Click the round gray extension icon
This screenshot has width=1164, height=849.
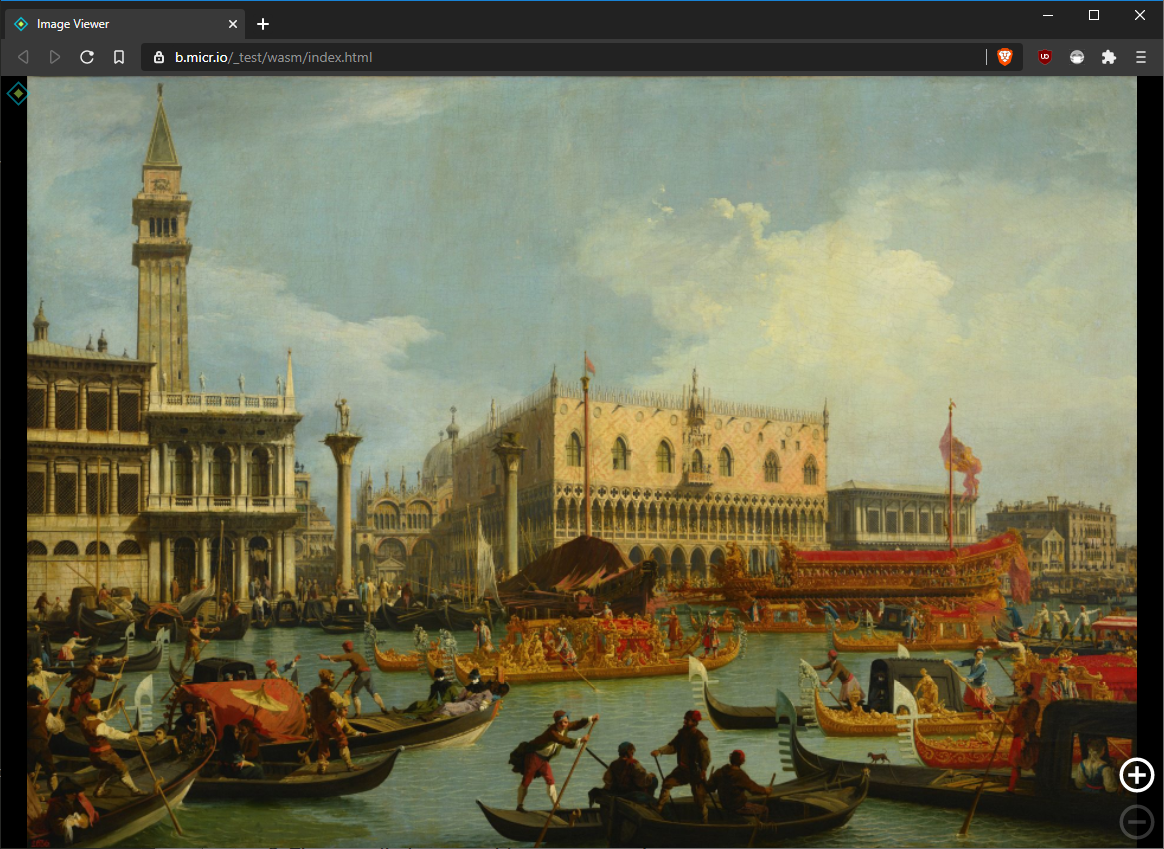pyautogui.click(x=1076, y=57)
